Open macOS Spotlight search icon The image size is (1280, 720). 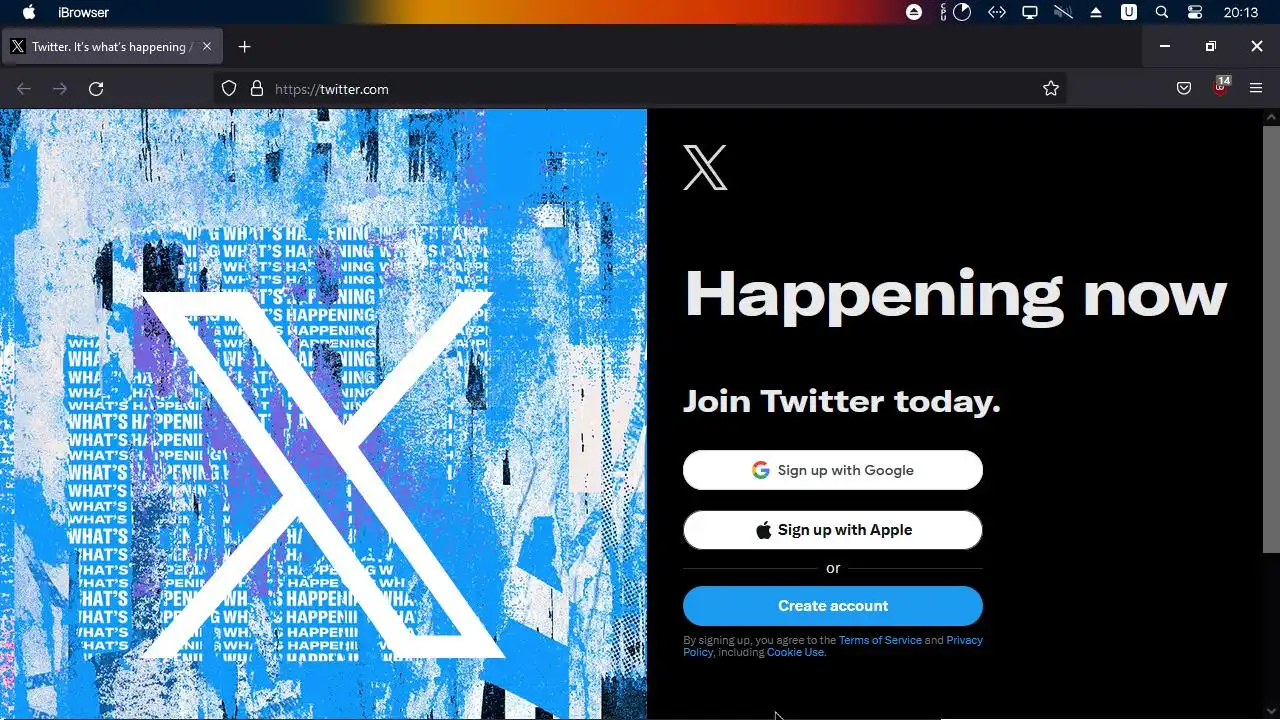1162,12
